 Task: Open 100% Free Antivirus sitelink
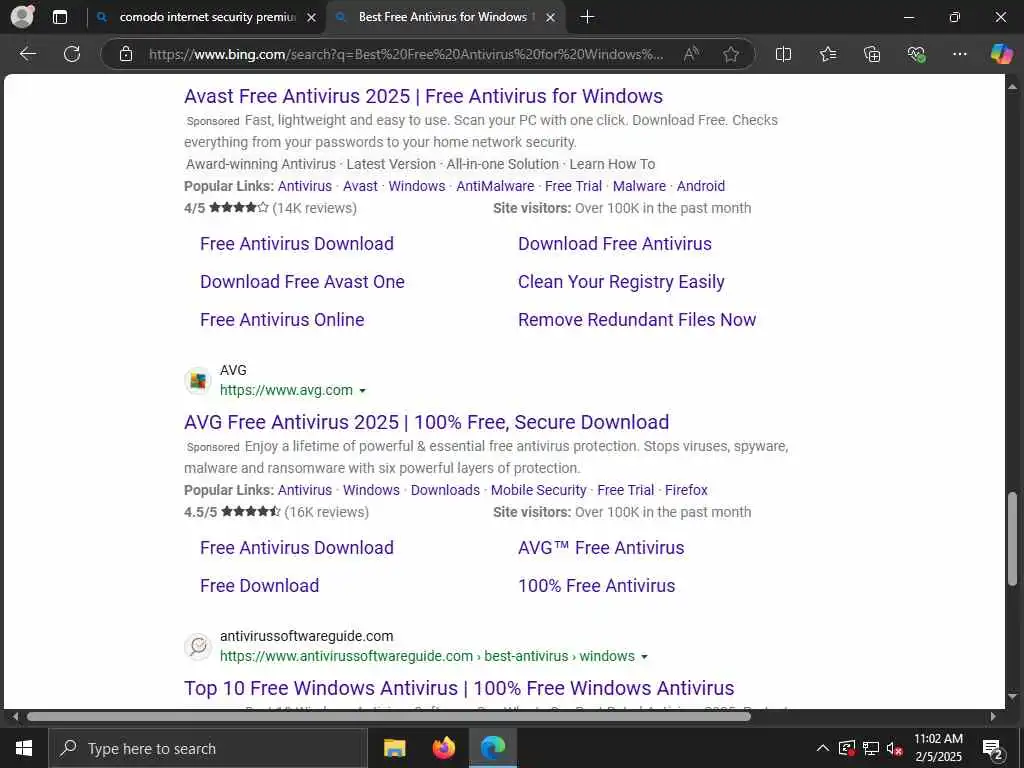coord(596,585)
